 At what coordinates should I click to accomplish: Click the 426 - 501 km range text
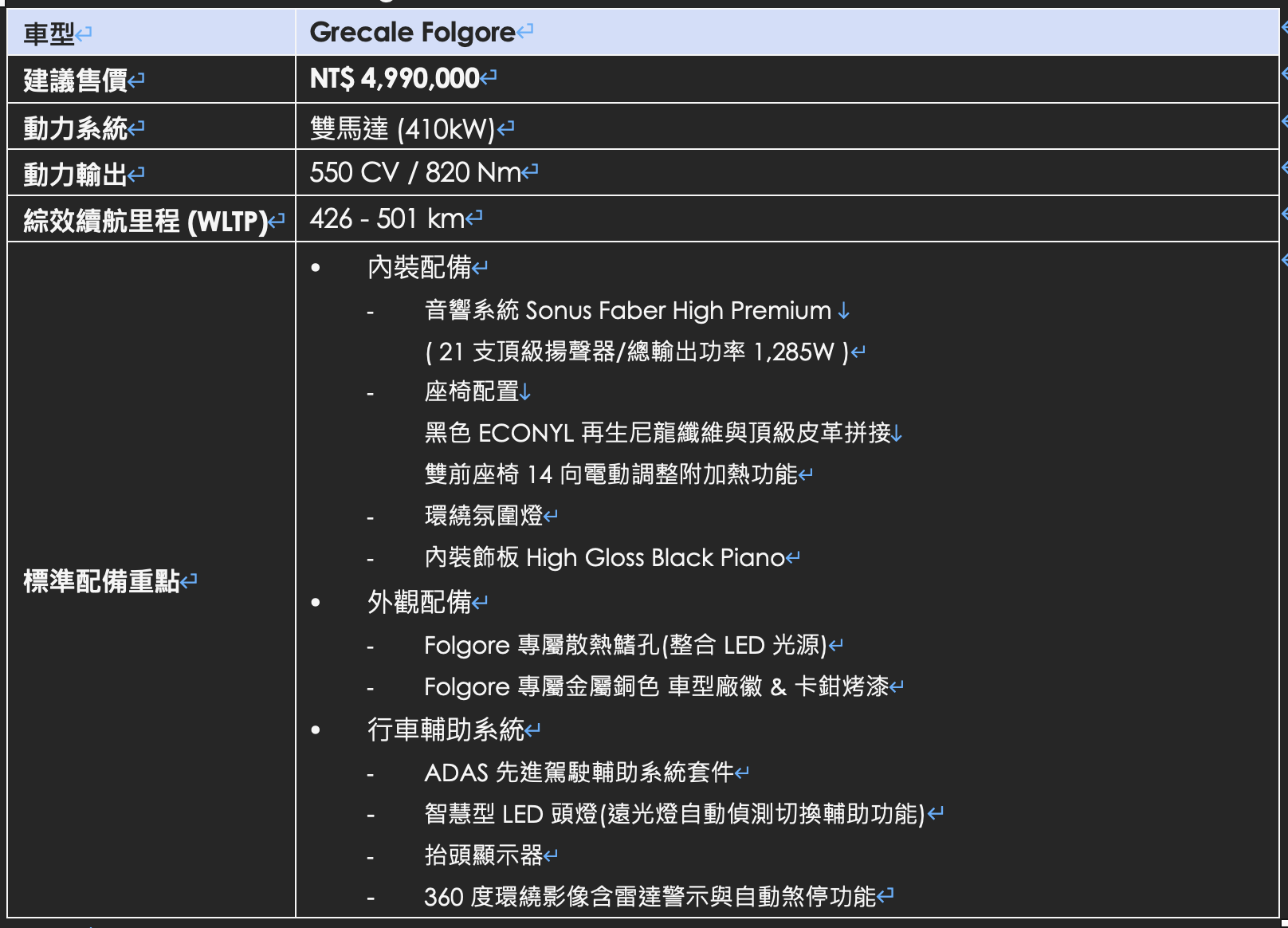387,219
